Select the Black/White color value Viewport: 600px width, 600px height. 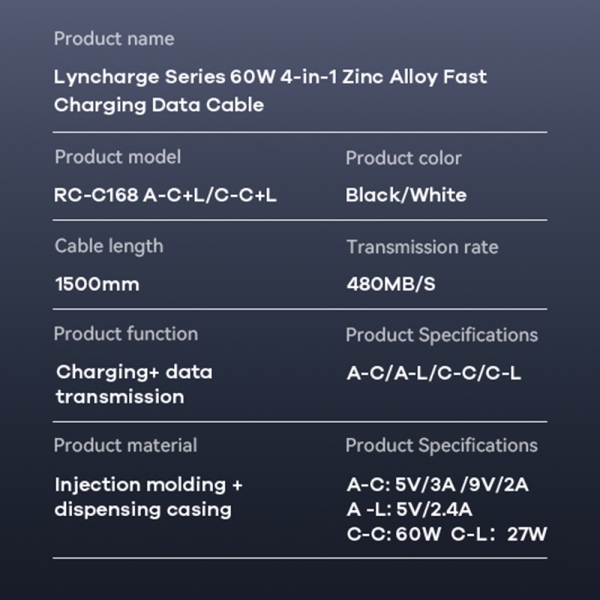point(406,195)
